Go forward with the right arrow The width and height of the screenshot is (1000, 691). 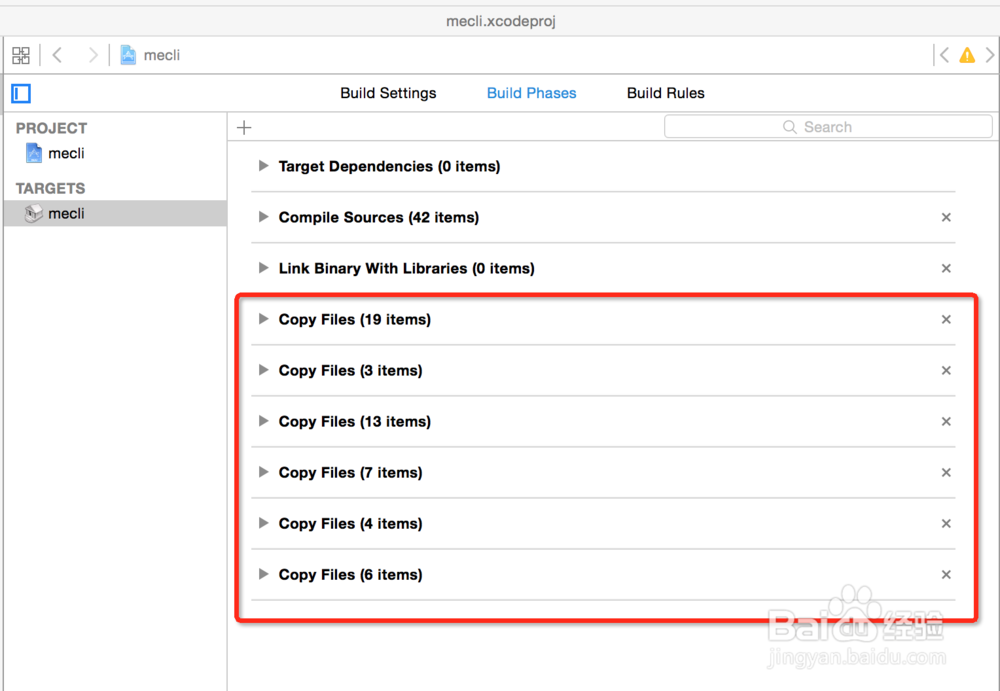(93, 55)
